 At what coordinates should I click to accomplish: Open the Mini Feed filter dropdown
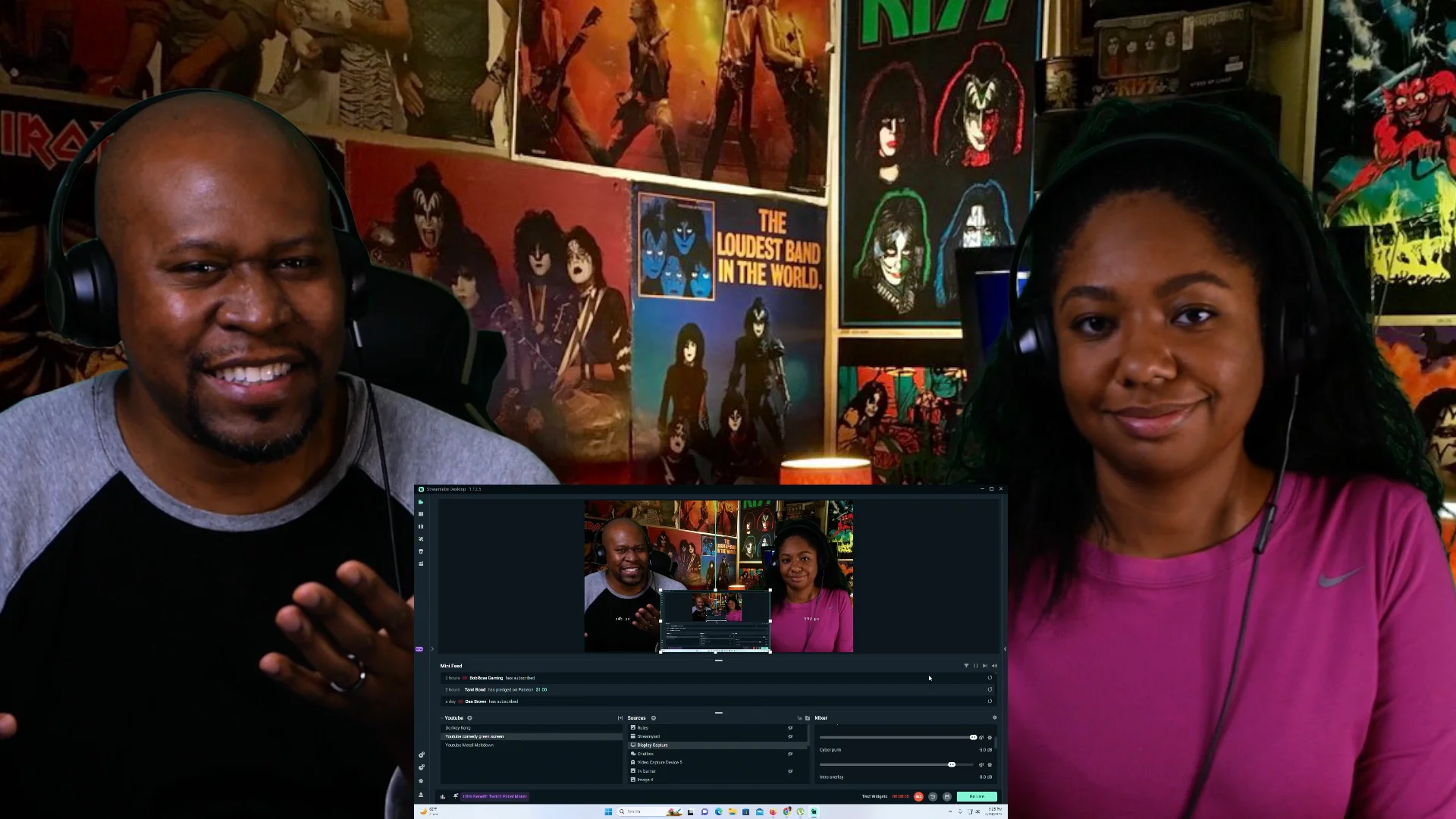coord(966,666)
